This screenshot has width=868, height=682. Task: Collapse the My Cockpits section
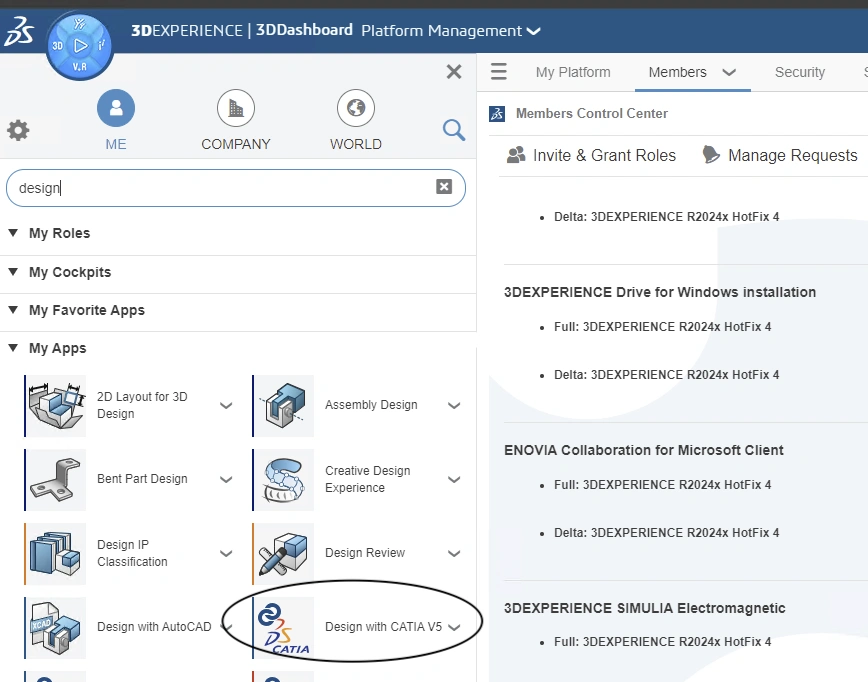[13, 271]
